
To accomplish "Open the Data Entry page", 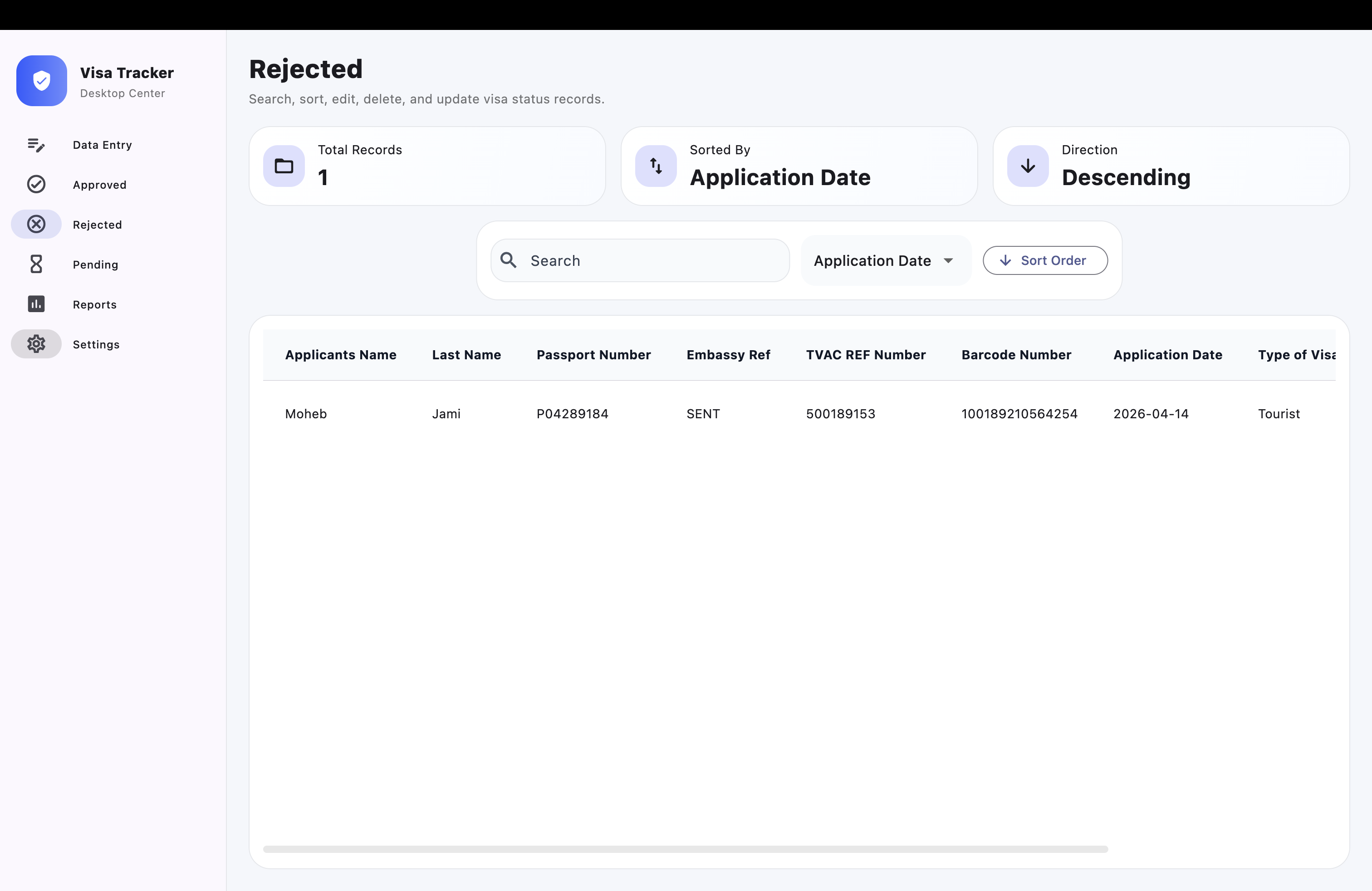I will tap(102, 145).
